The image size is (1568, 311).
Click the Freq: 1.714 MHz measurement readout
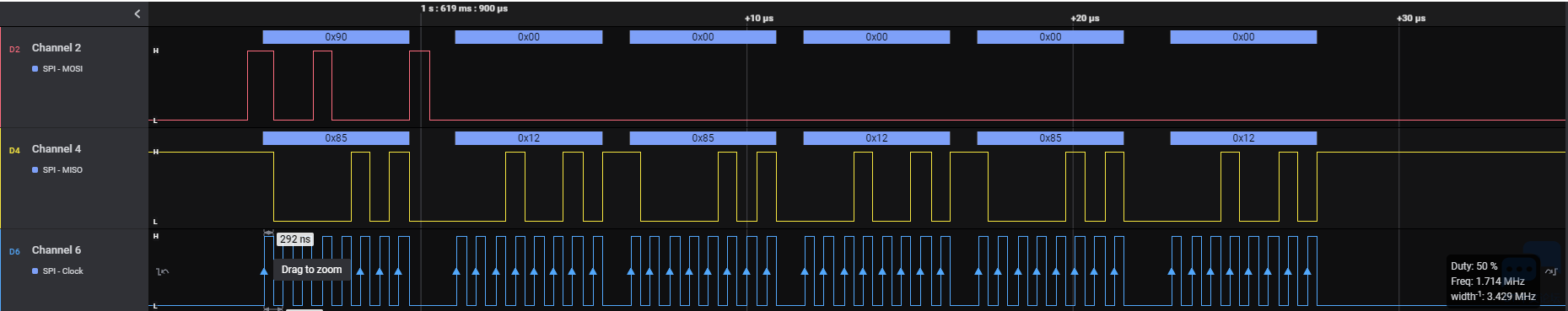click(1488, 282)
